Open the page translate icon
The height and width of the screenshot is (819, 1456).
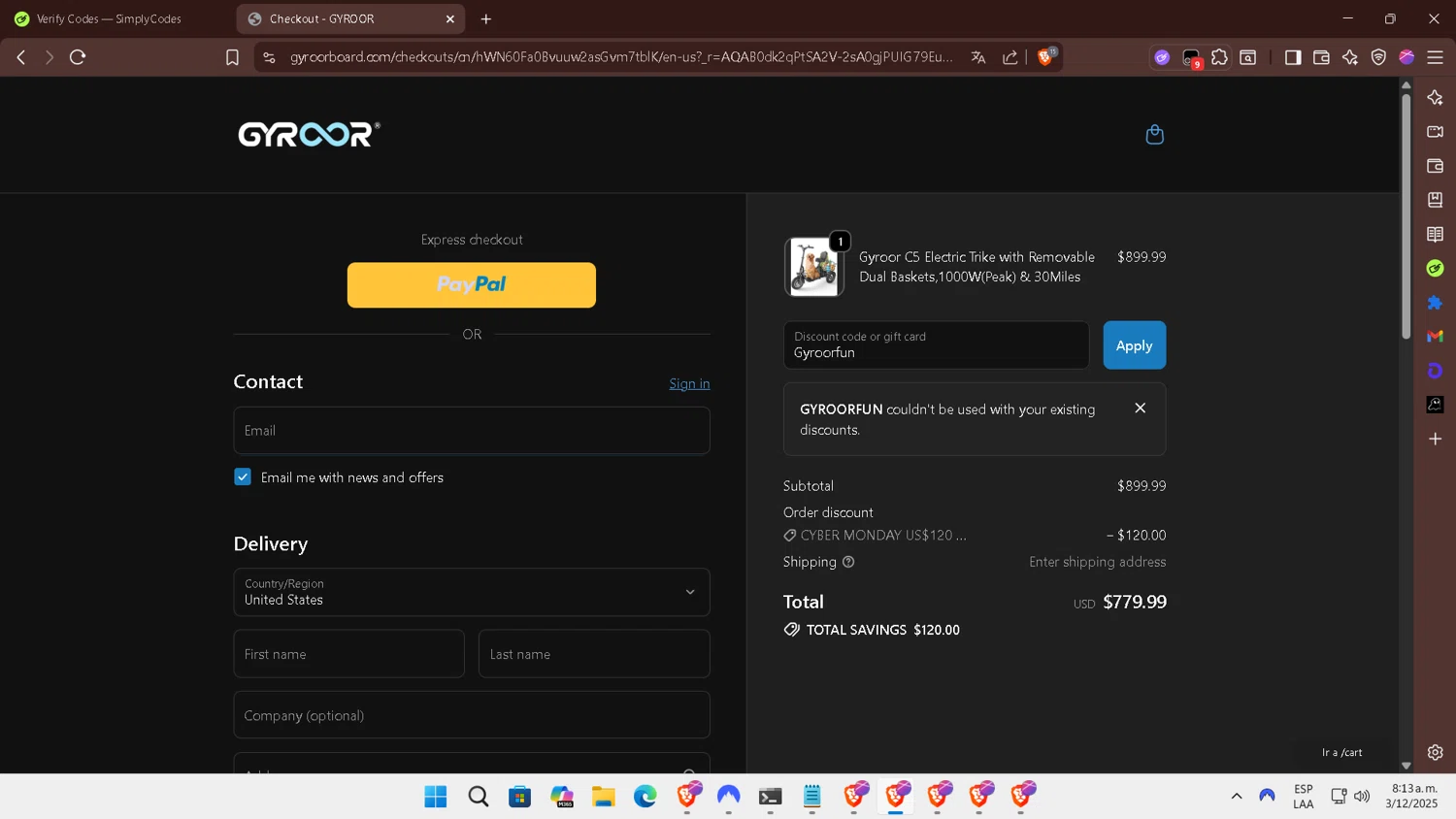point(978,57)
